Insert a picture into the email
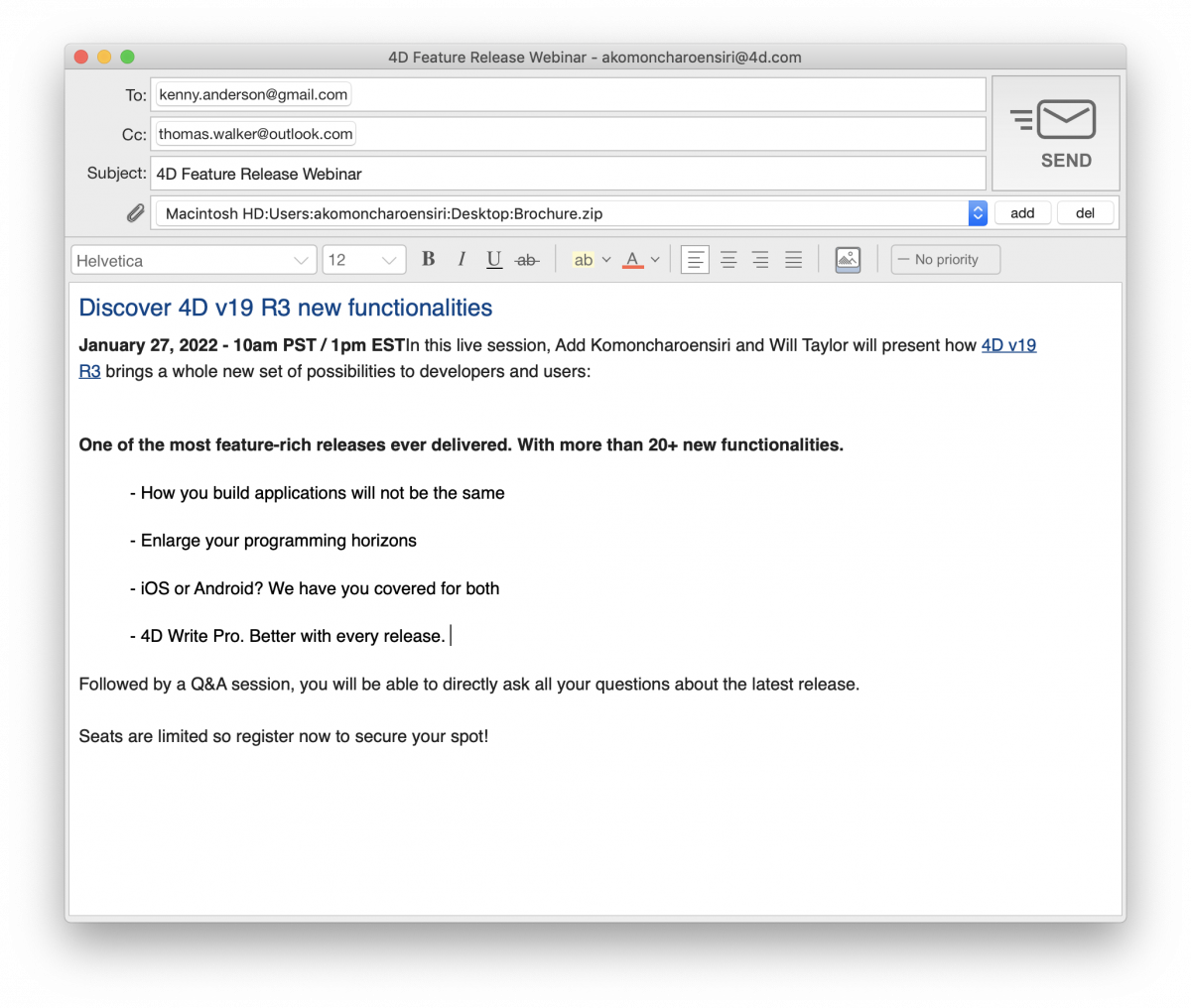Image resolution: width=1191 pixels, height=1008 pixels. tap(848, 260)
